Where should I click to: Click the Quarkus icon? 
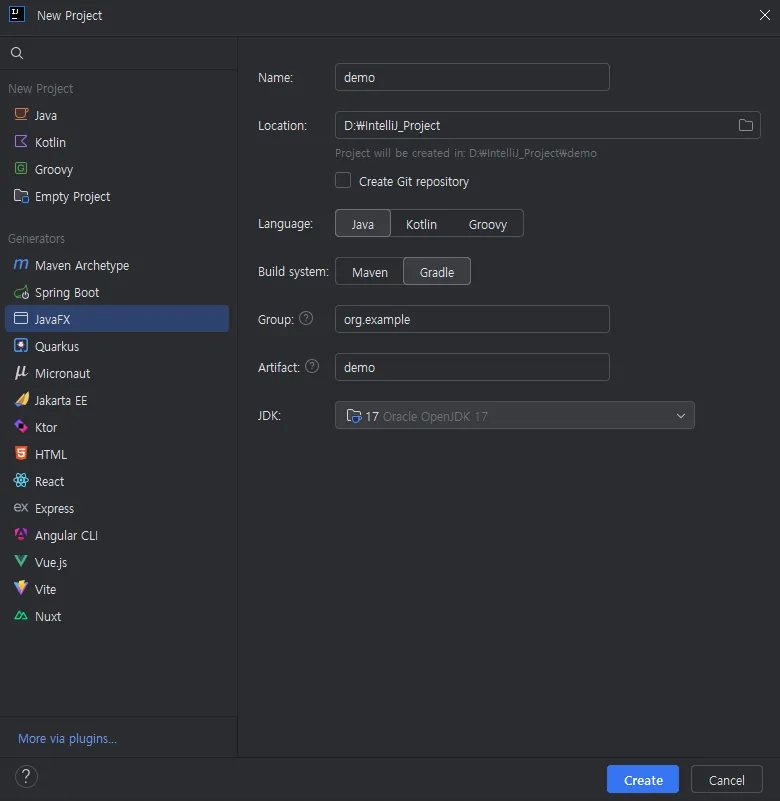pos(21,346)
